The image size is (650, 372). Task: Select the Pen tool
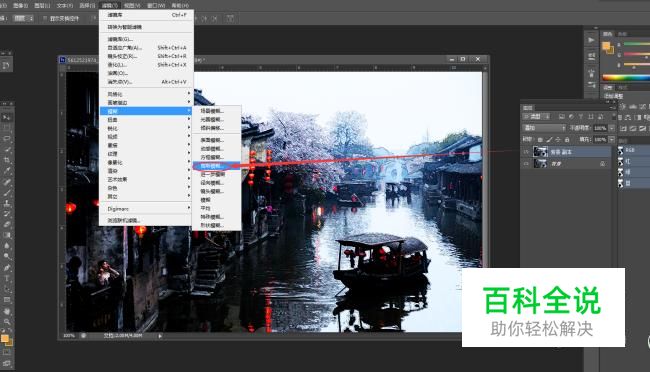(7, 268)
